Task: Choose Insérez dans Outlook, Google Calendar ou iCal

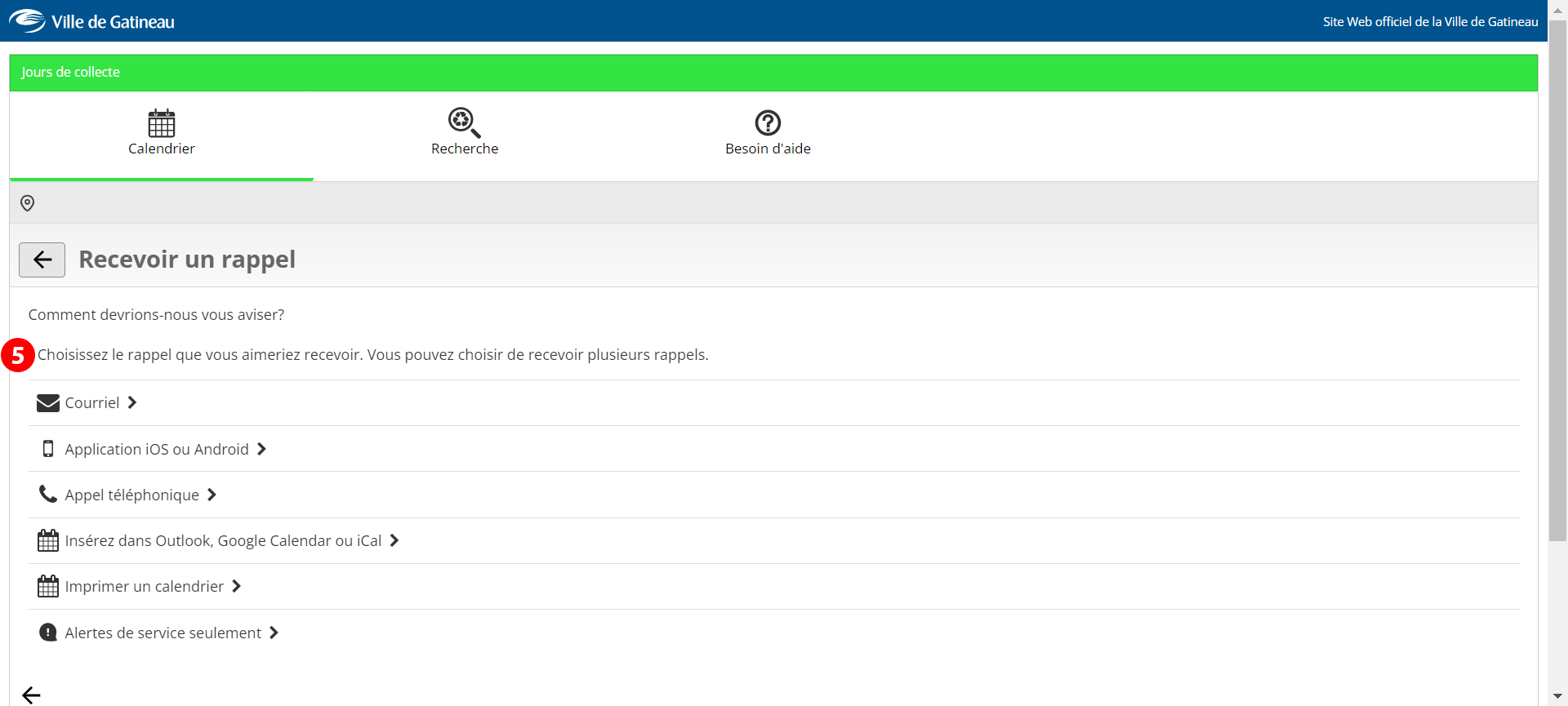Action: click(x=223, y=541)
